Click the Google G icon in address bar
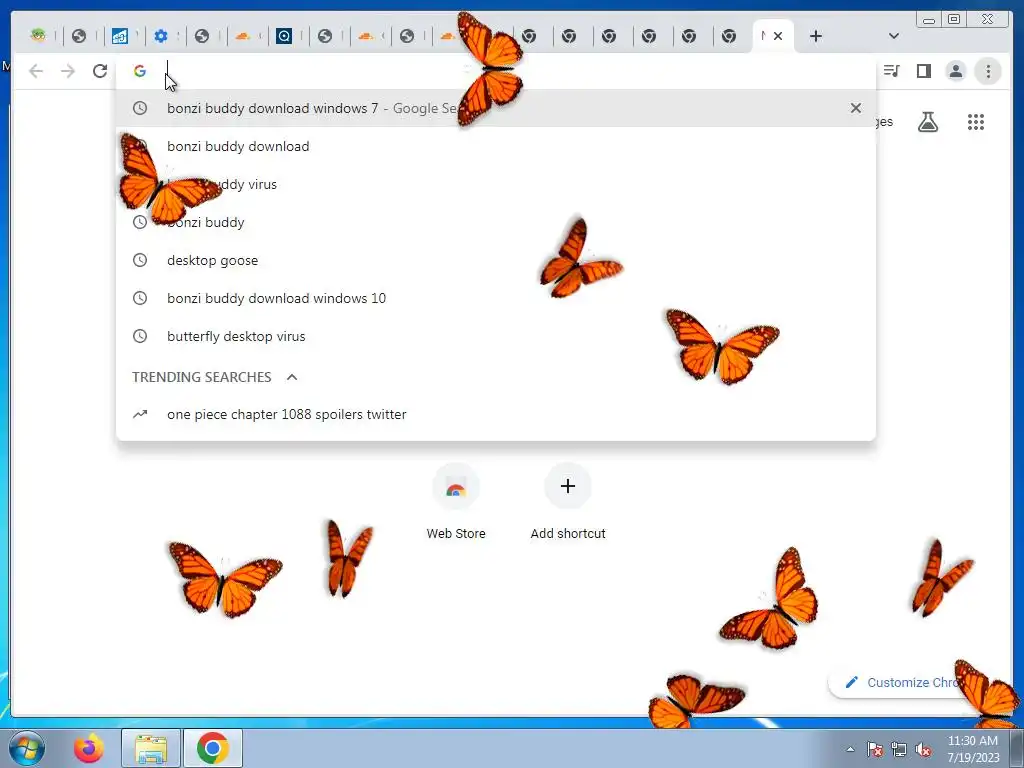The height and width of the screenshot is (768, 1024). click(x=140, y=71)
